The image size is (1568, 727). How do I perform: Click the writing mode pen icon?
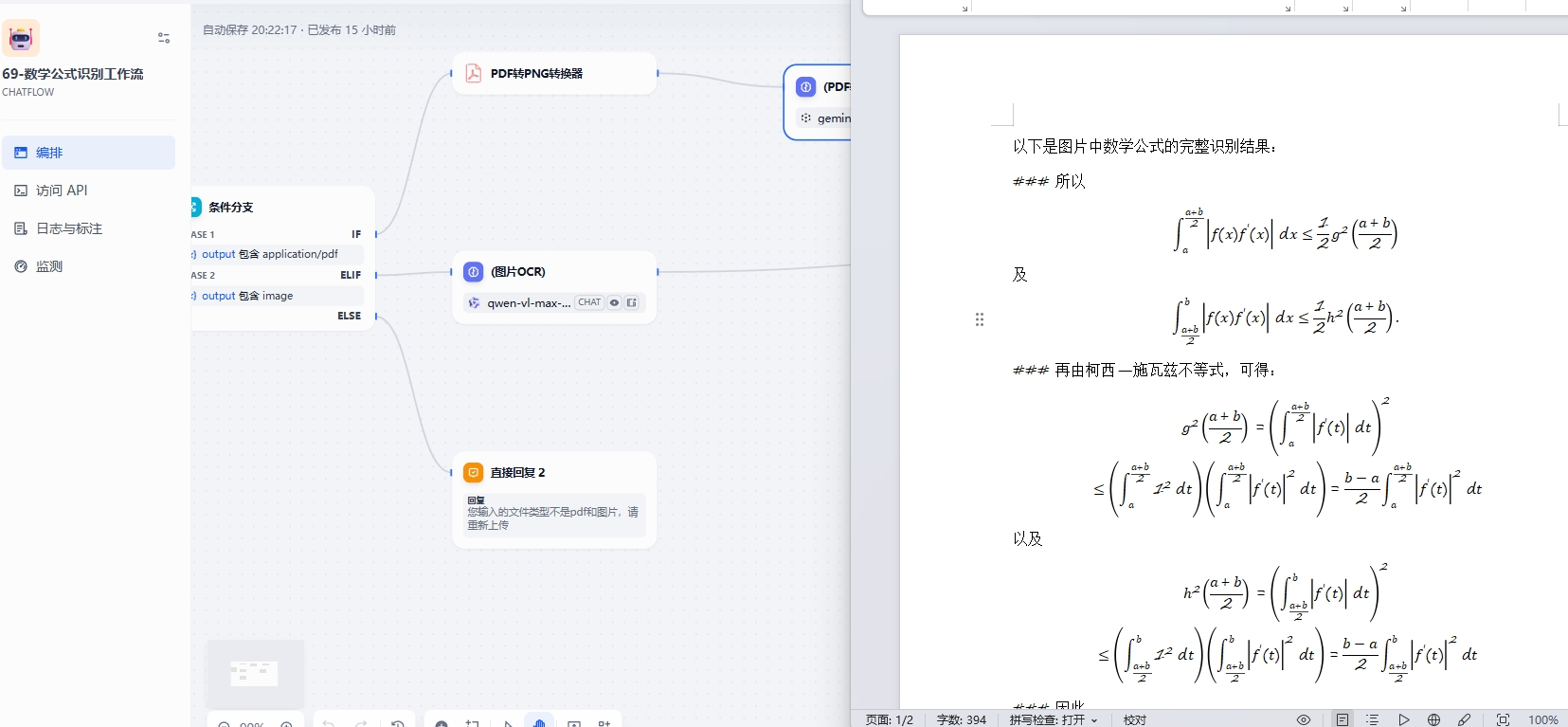pyautogui.click(x=1465, y=719)
